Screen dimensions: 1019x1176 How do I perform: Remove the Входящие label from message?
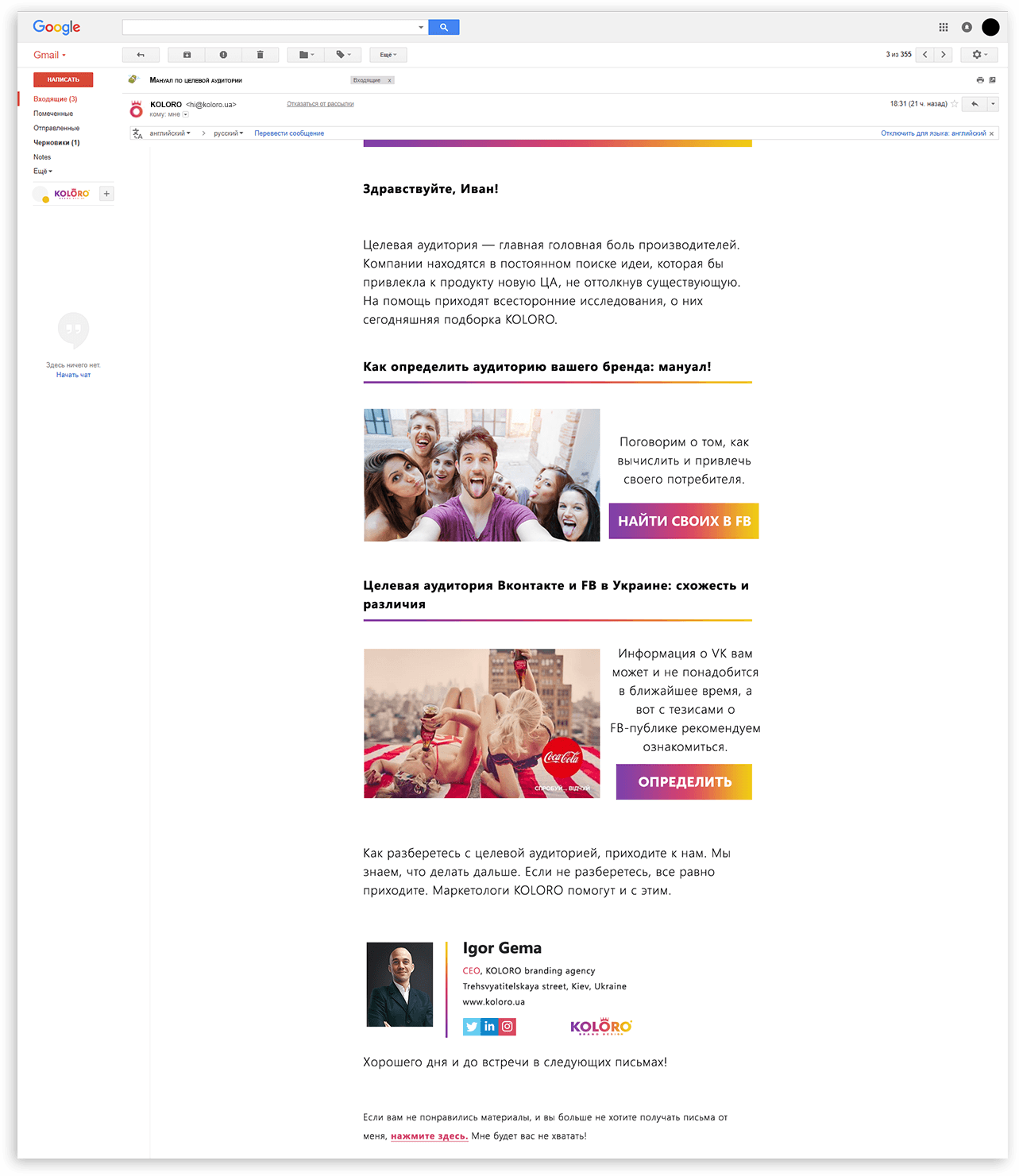pyautogui.click(x=389, y=80)
